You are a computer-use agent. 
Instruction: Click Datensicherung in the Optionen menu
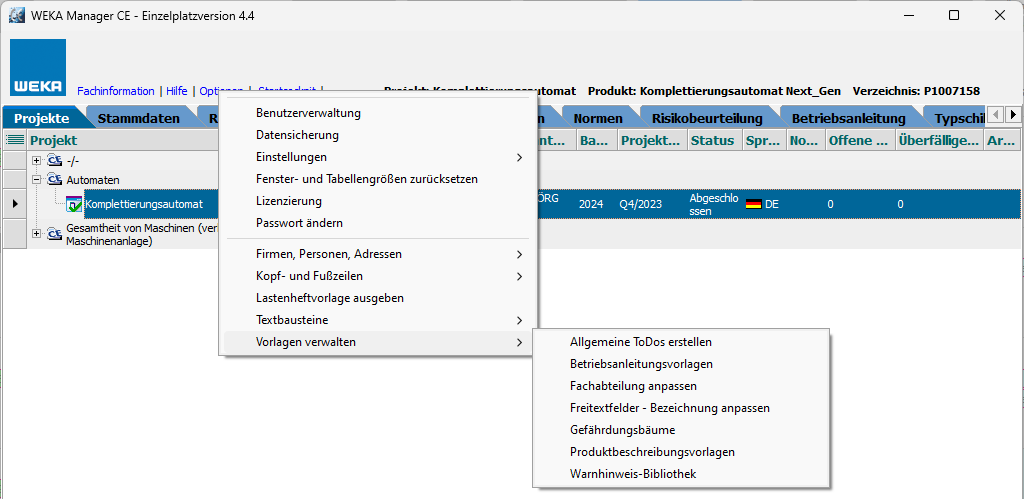[297, 135]
